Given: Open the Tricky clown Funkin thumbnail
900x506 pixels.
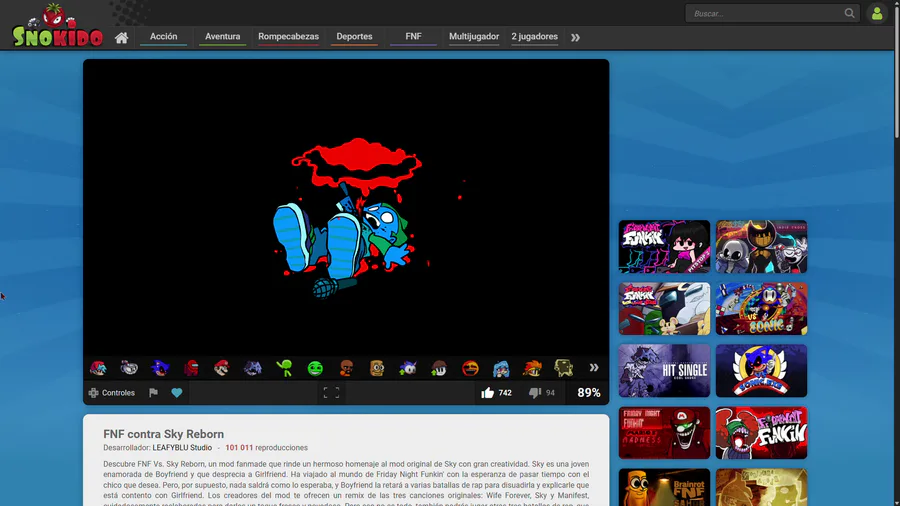Looking at the screenshot, I should point(761,433).
